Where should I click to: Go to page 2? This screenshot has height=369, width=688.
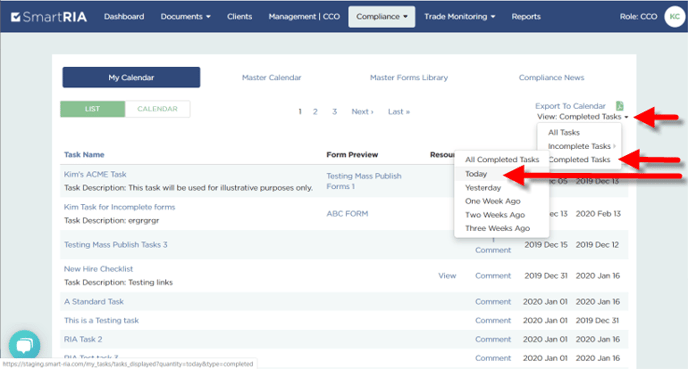tap(315, 111)
